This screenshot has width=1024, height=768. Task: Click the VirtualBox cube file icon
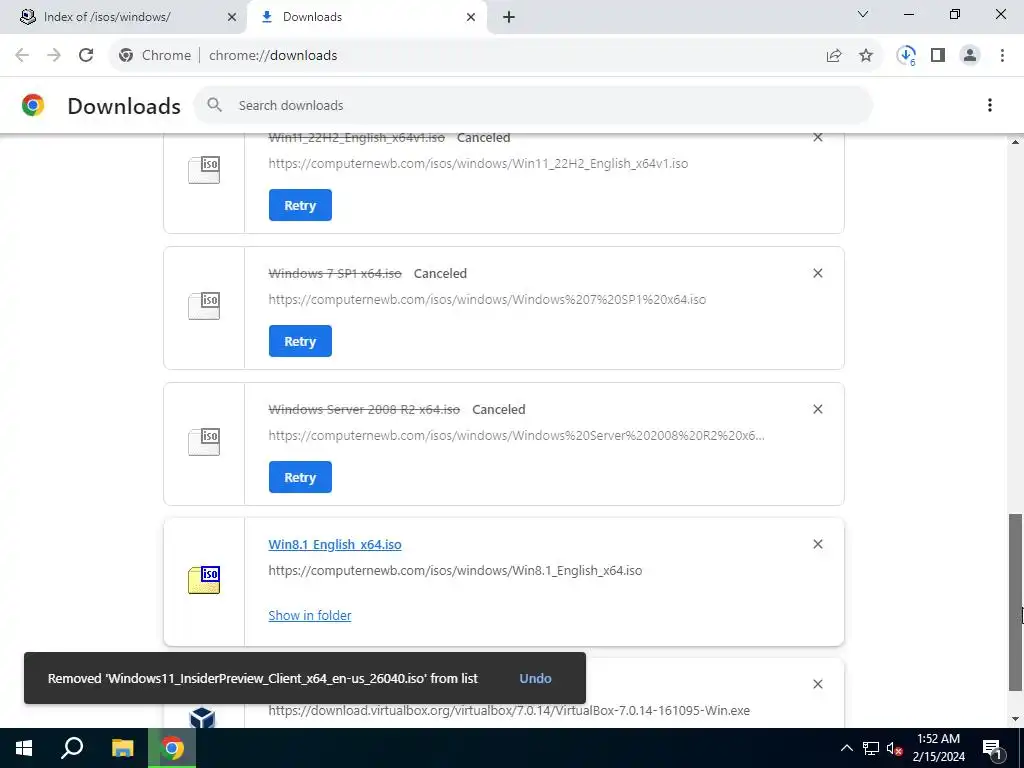coord(202,718)
